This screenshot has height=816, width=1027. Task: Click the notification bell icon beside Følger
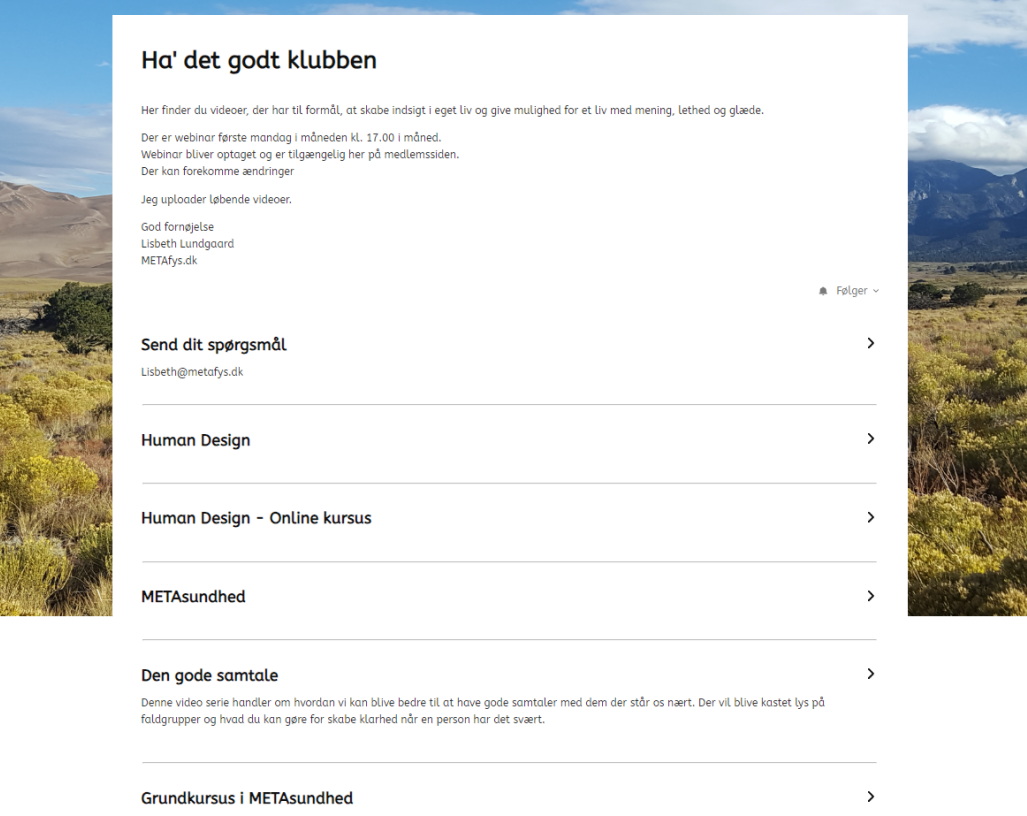tap(823, 291)
